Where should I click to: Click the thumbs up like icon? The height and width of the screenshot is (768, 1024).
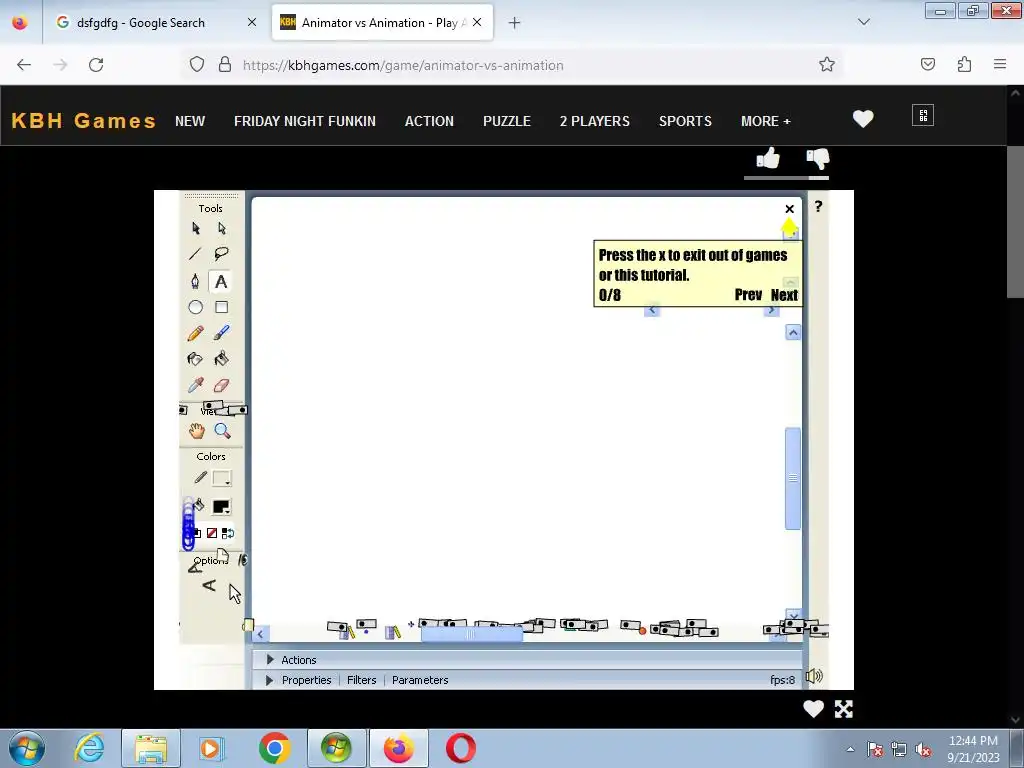[768, 159]
